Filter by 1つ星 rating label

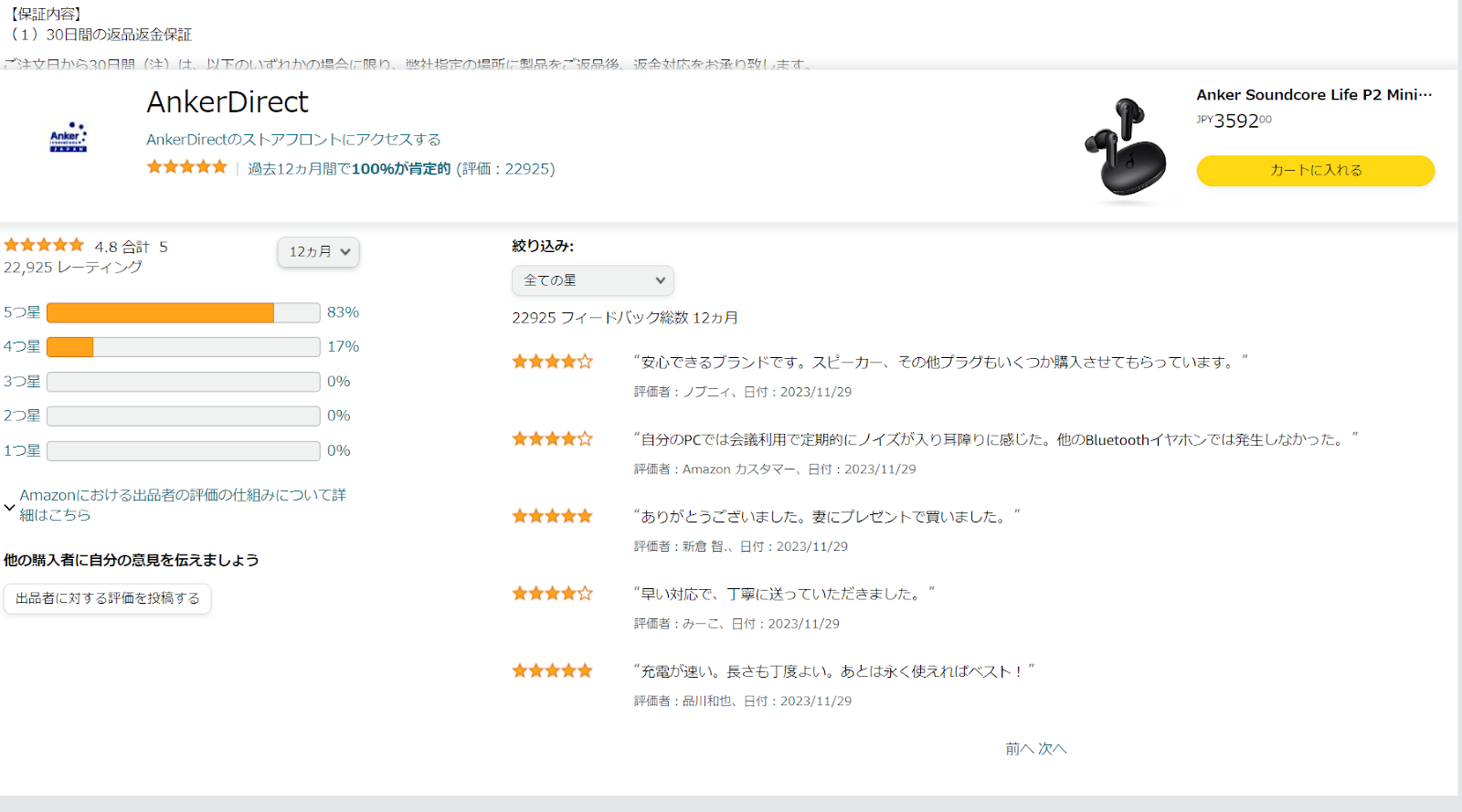click(22, 450)
